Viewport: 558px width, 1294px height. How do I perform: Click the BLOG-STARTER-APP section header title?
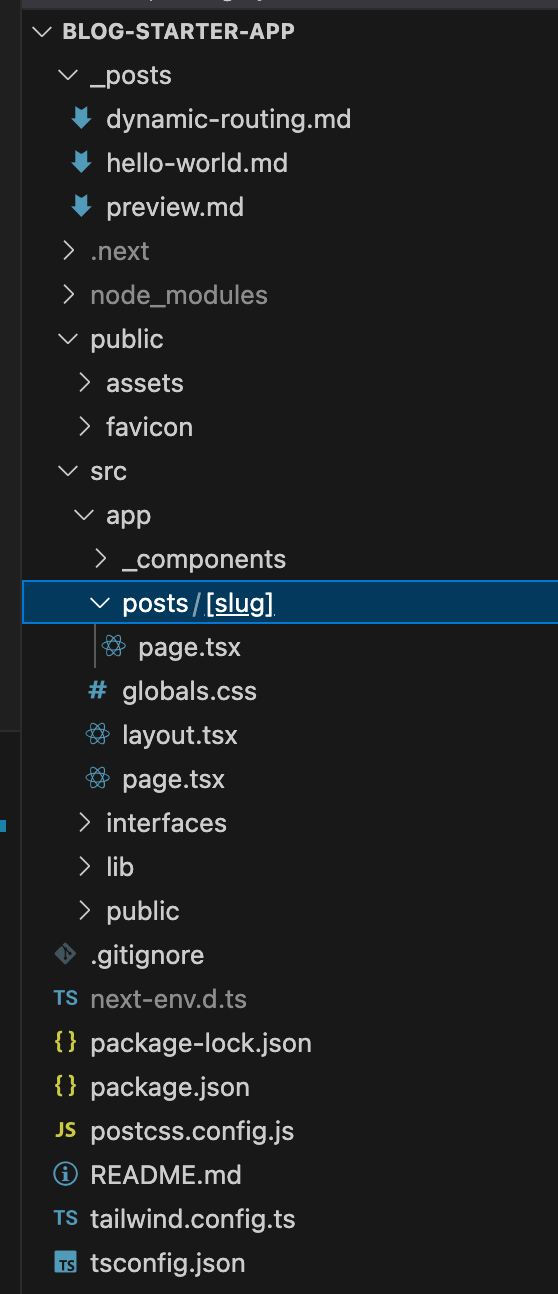[178, 31]
